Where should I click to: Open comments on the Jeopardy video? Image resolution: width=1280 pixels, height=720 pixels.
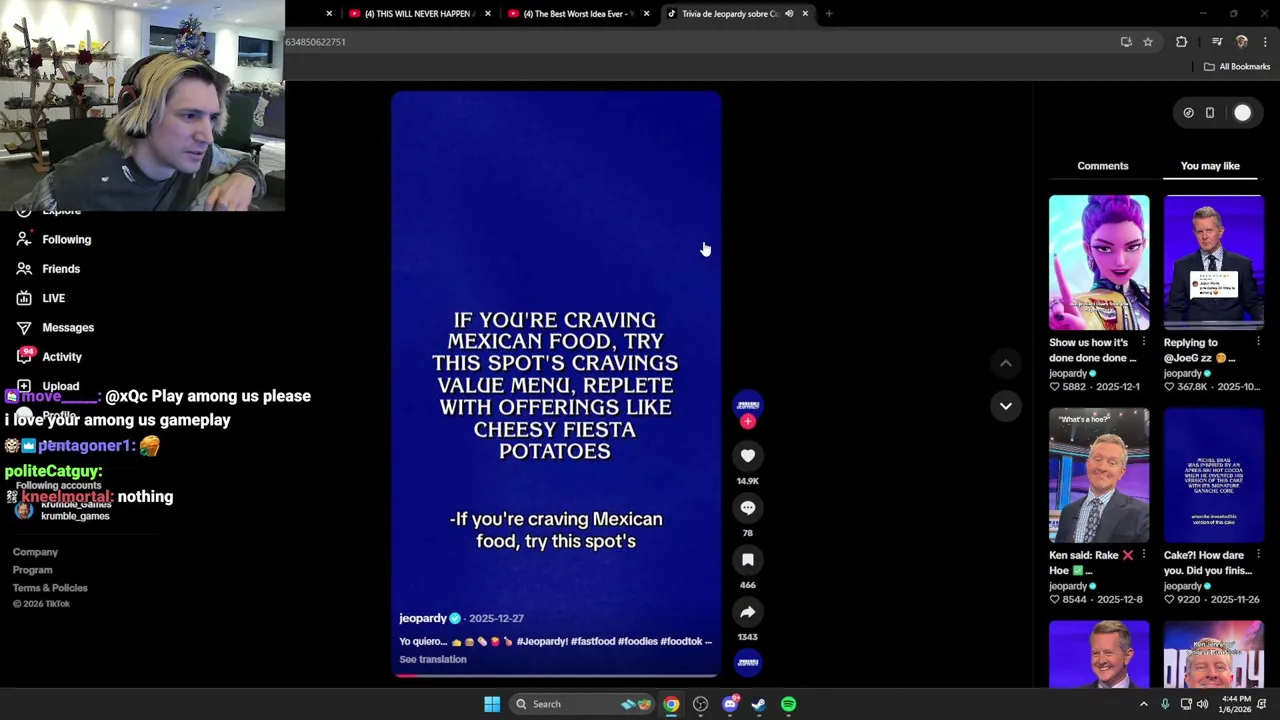tap(747, 508)
